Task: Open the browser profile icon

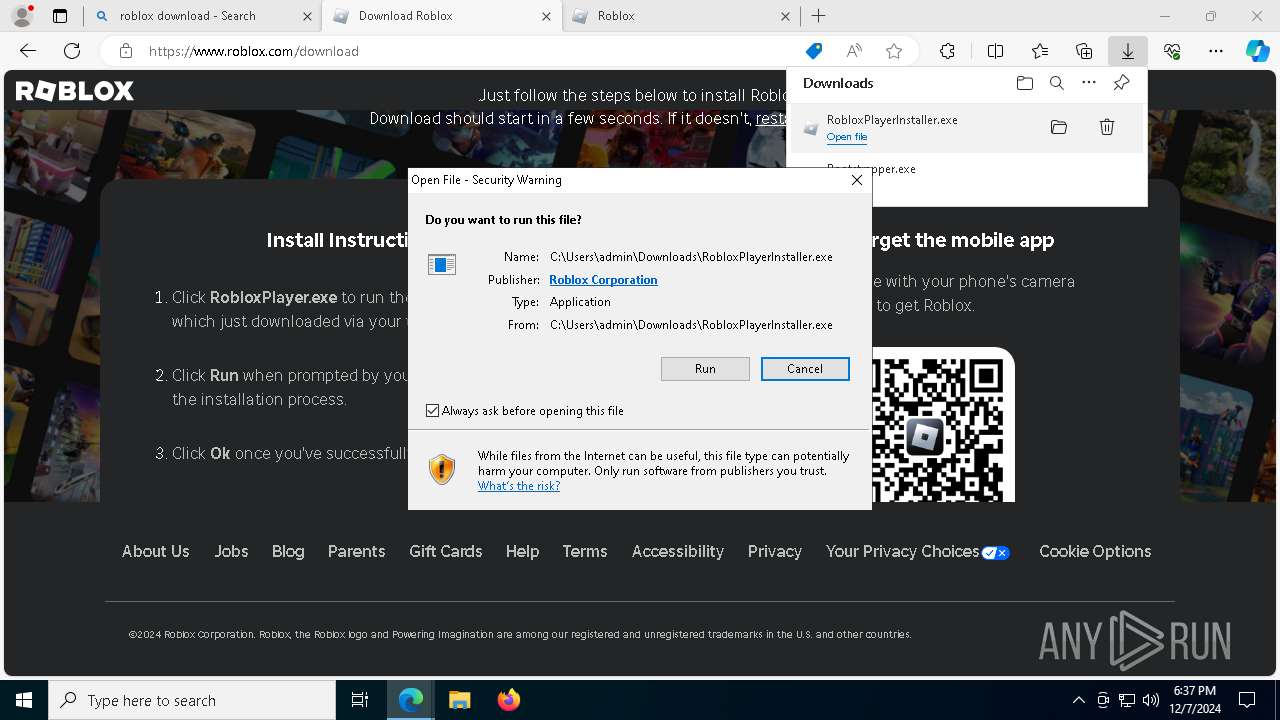Action: [x=21, y=16]
